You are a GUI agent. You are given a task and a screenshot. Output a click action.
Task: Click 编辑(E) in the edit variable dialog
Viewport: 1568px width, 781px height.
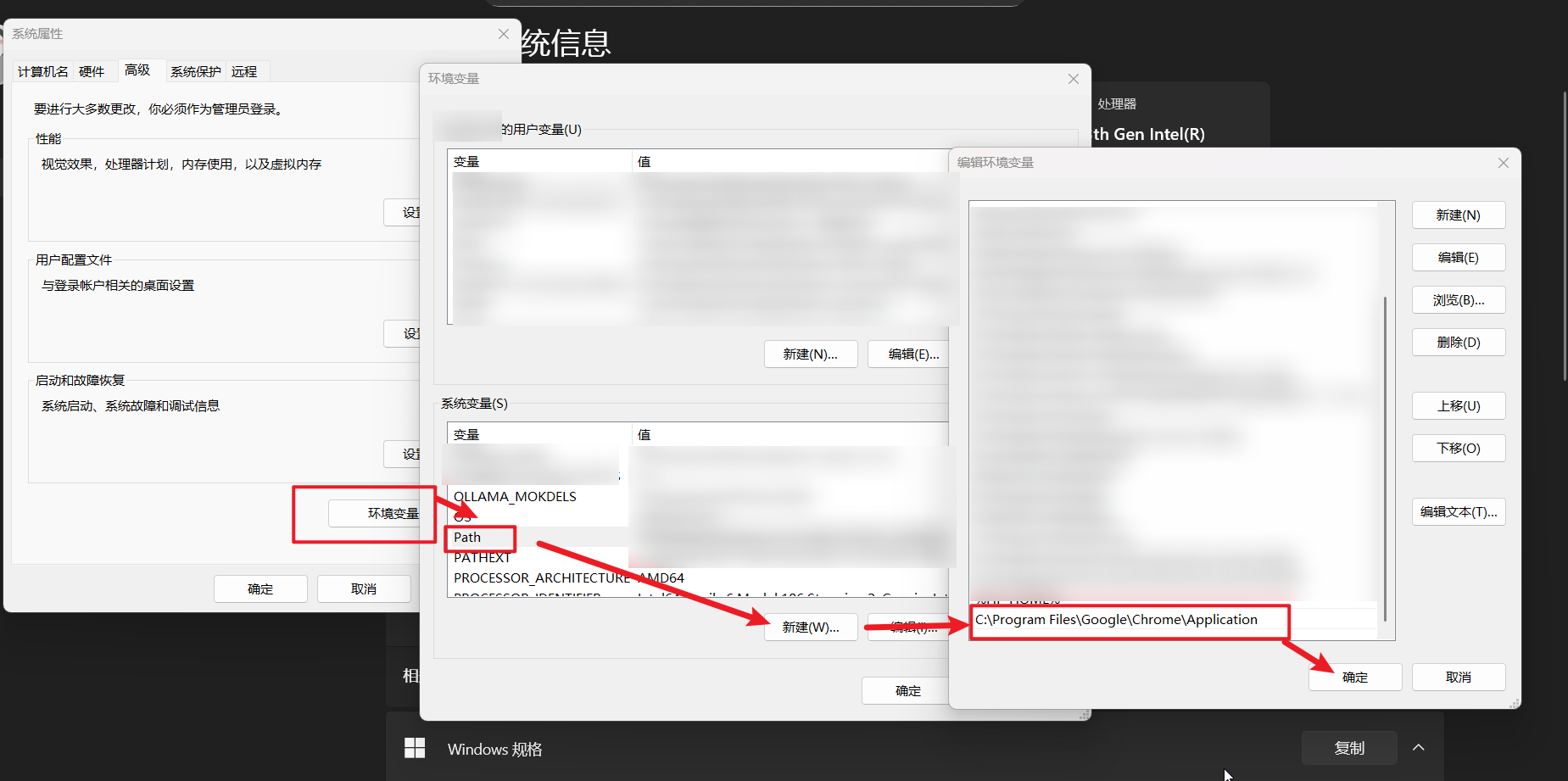(1459, 258)
